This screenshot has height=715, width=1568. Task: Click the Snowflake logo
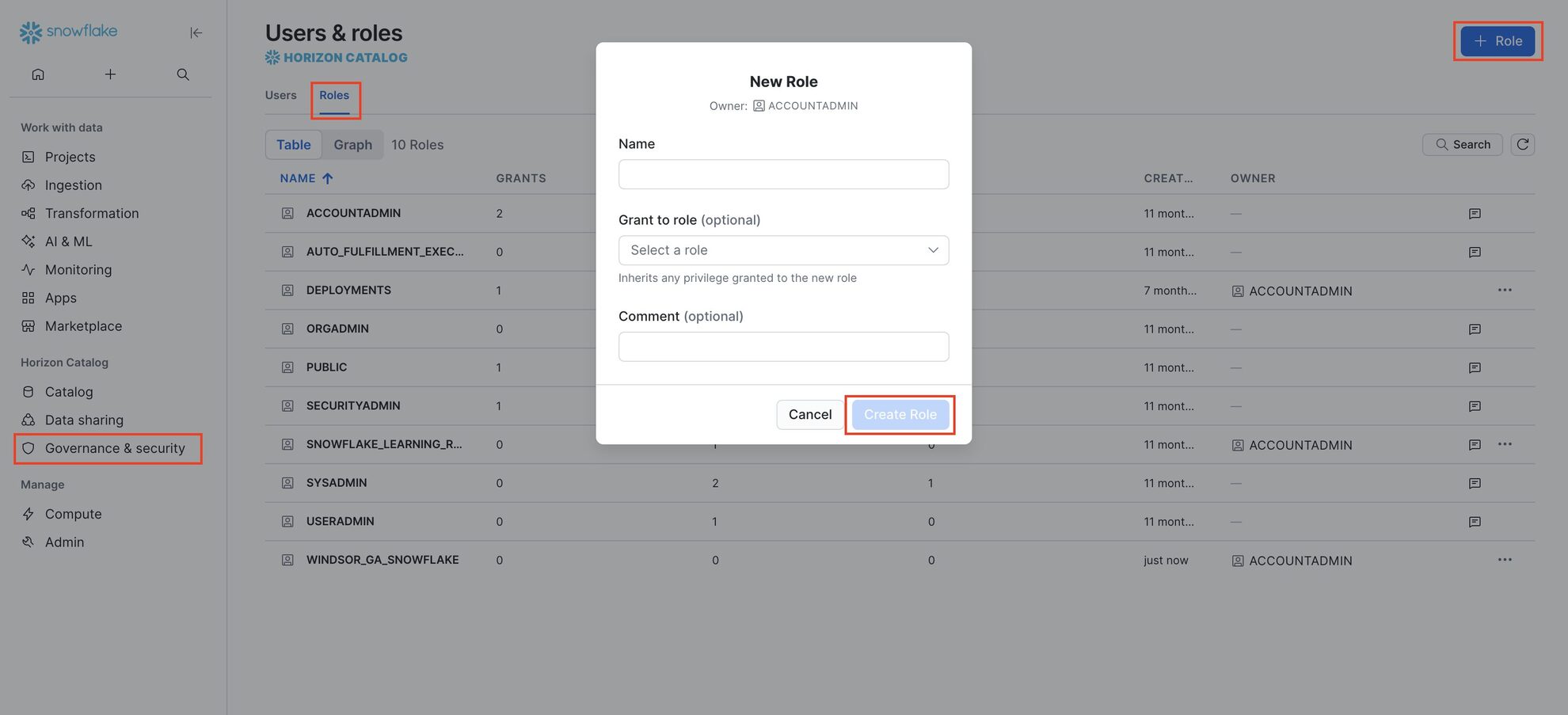69,32
